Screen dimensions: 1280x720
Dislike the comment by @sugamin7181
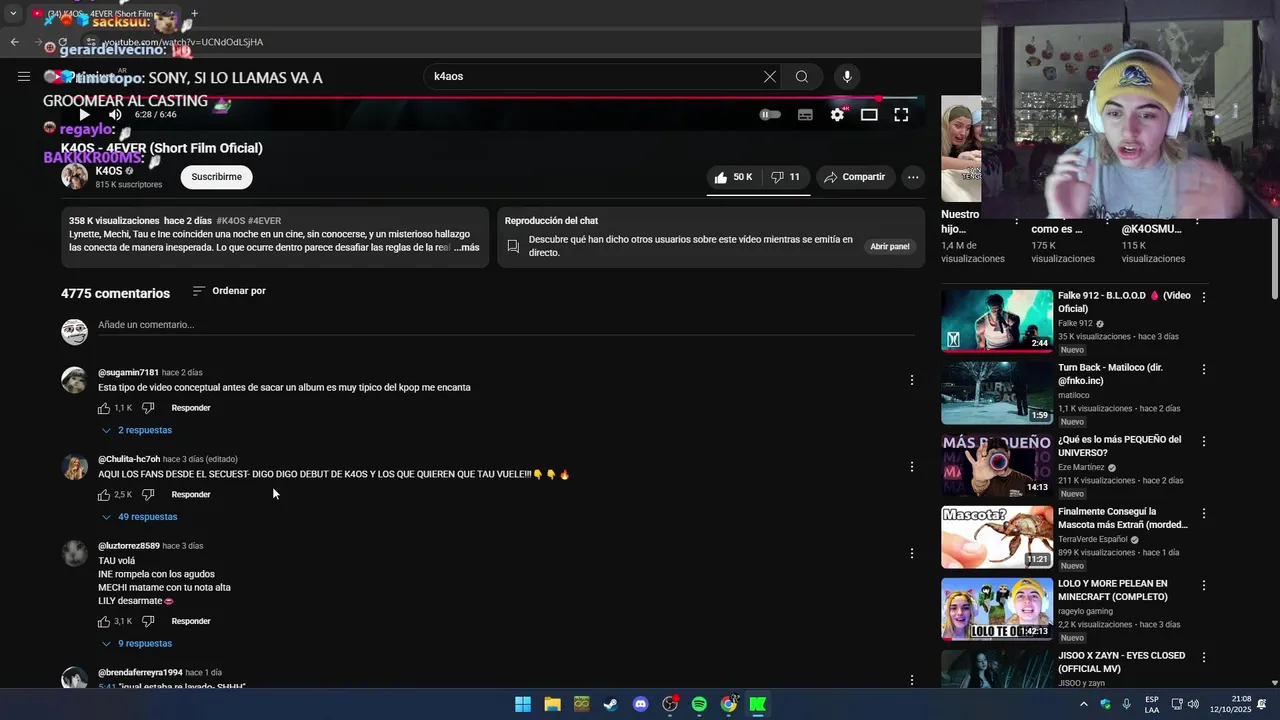click(148, 408)
